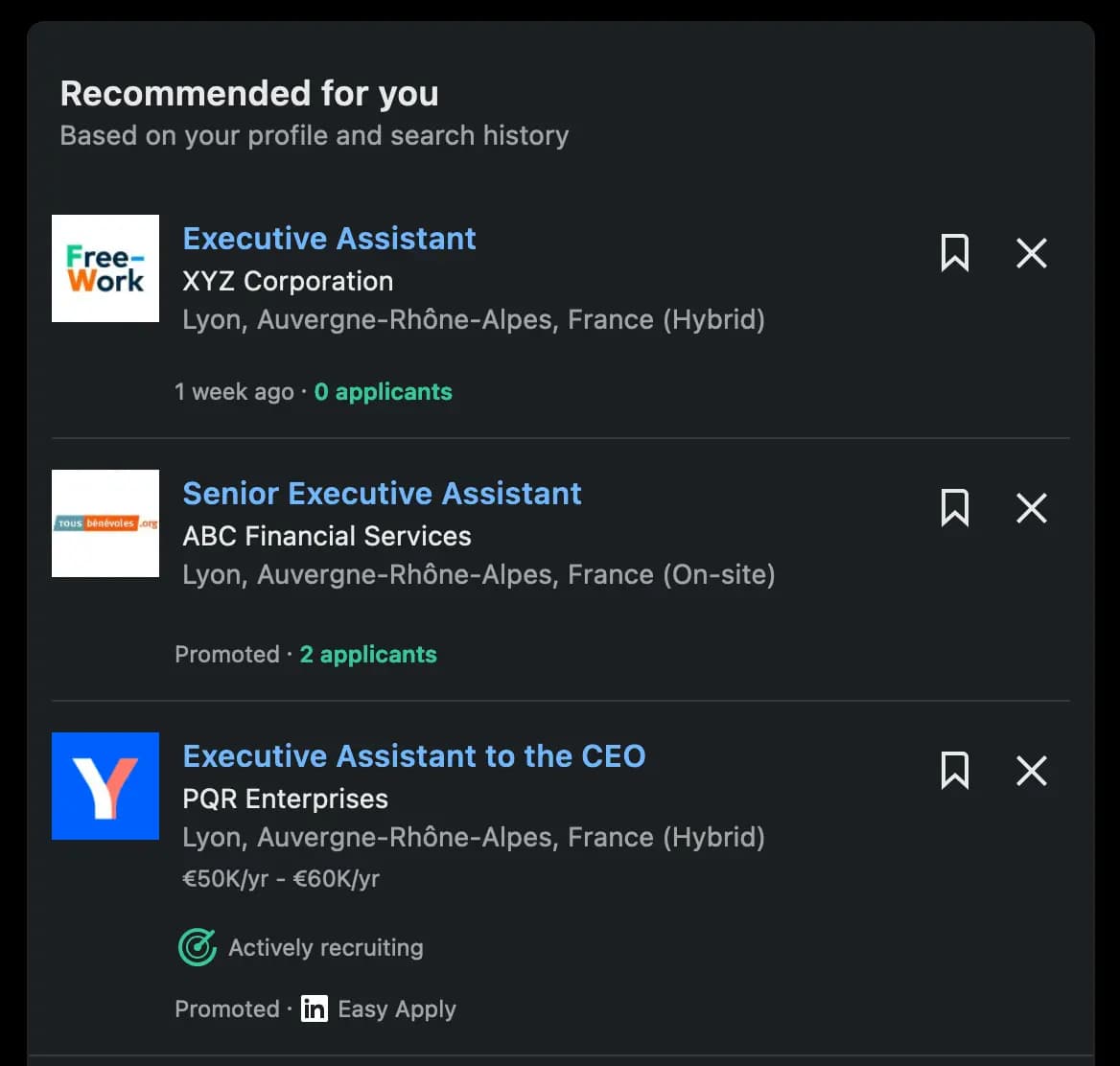Click the €50K/yr - €60K/yr salary text

pyautogui.click(x=280, y=878)
